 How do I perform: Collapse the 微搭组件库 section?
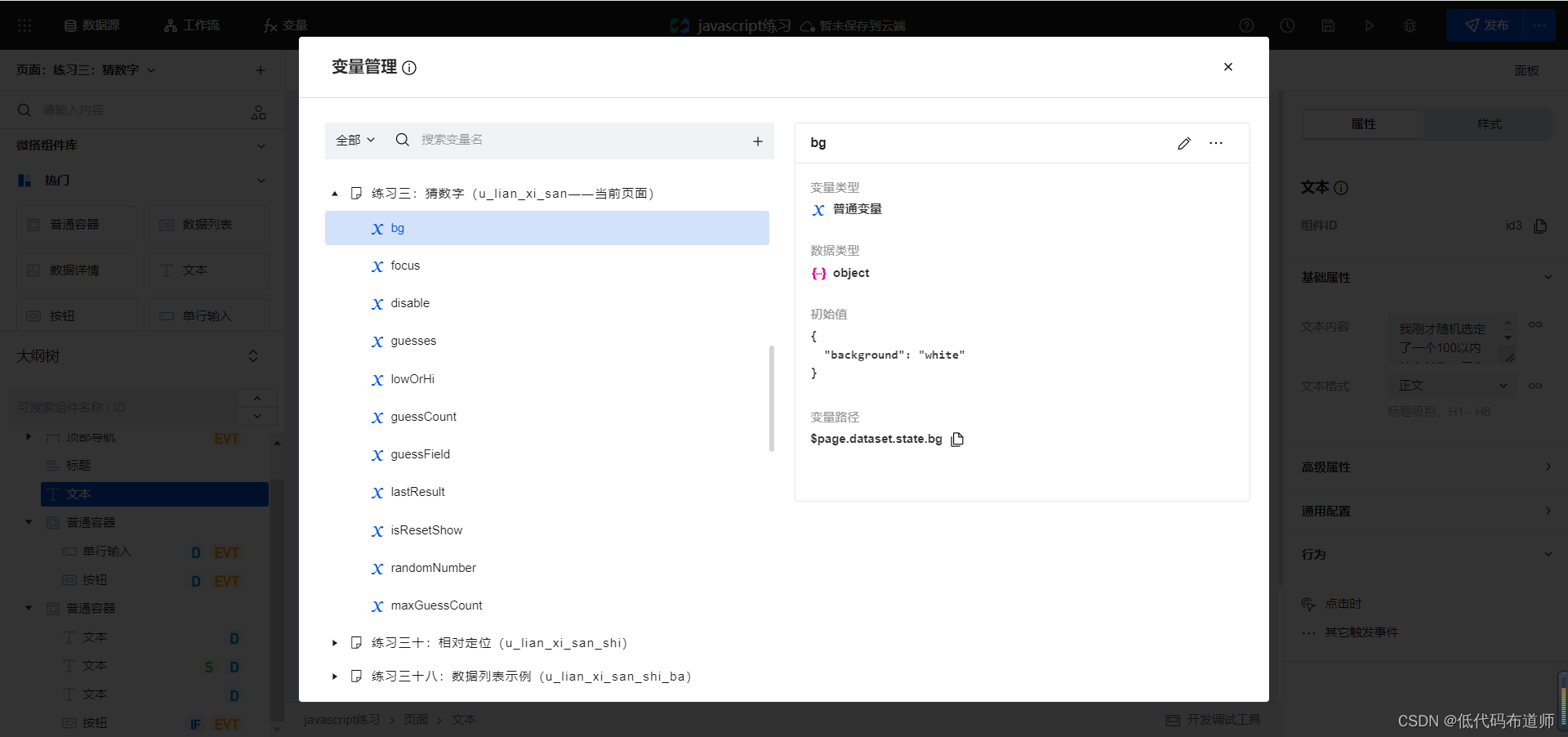tap(261, 145)
